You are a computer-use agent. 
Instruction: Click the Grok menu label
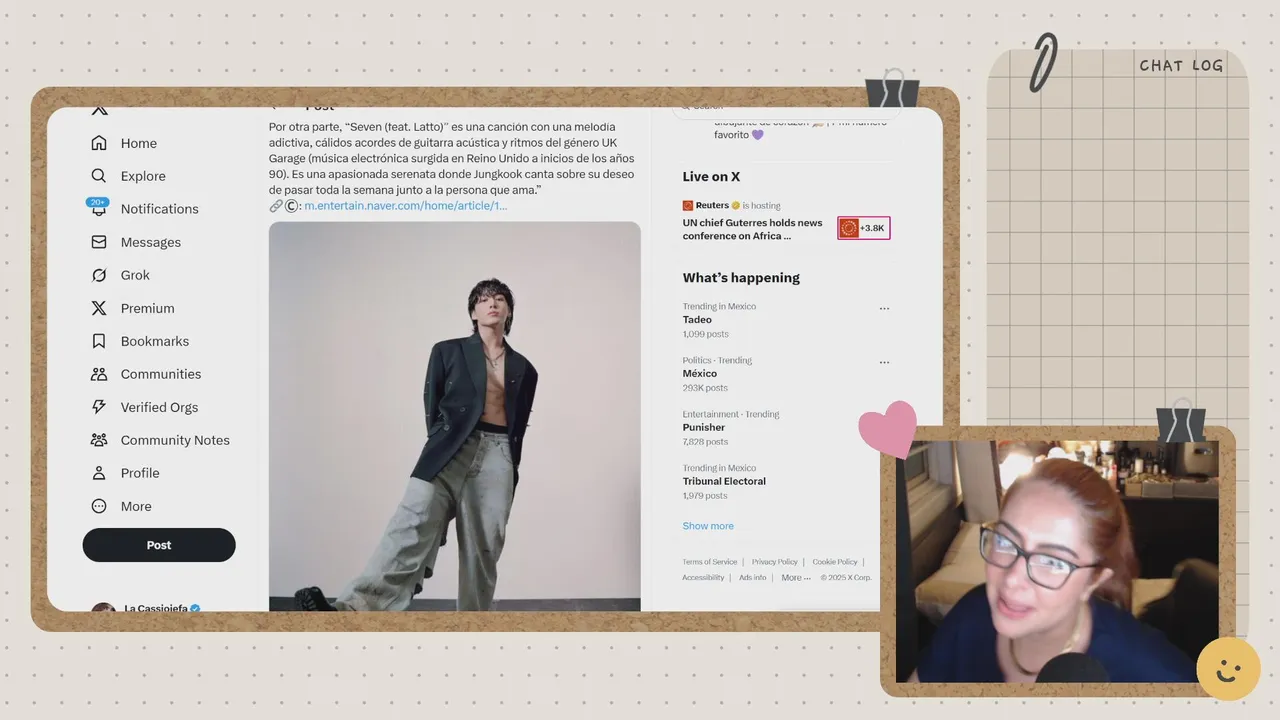click(x=135, y=275)
